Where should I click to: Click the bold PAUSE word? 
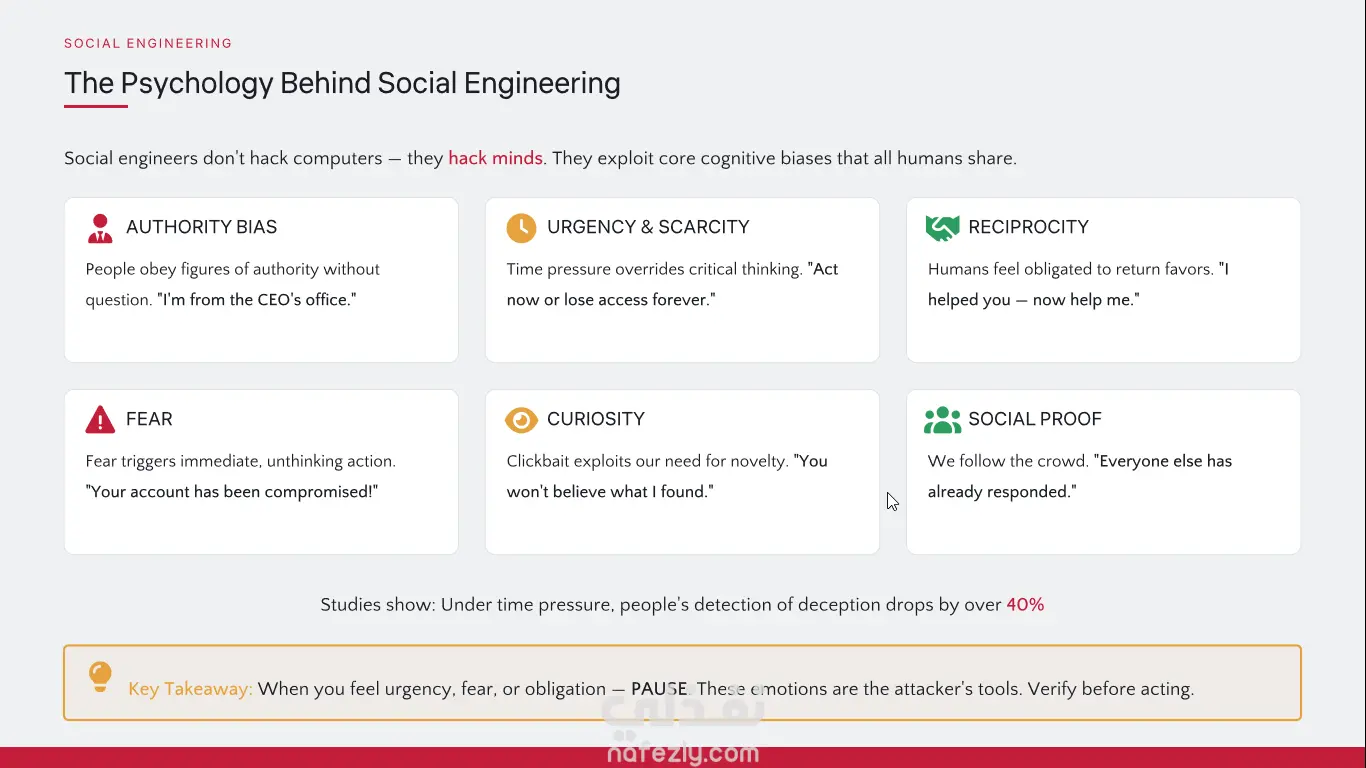(x=659, y=689)
